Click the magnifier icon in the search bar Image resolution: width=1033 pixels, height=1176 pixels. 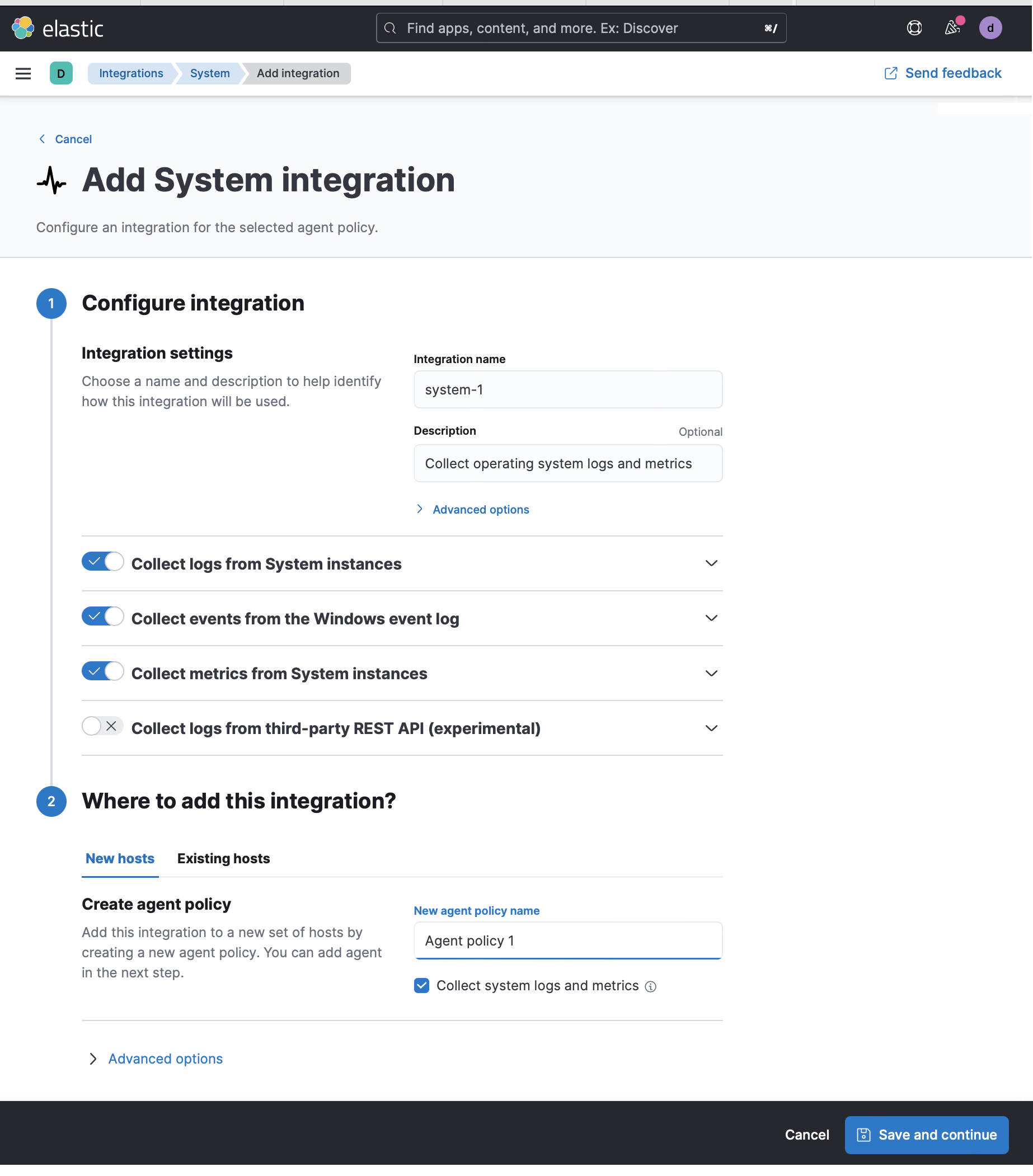[390, 27]
